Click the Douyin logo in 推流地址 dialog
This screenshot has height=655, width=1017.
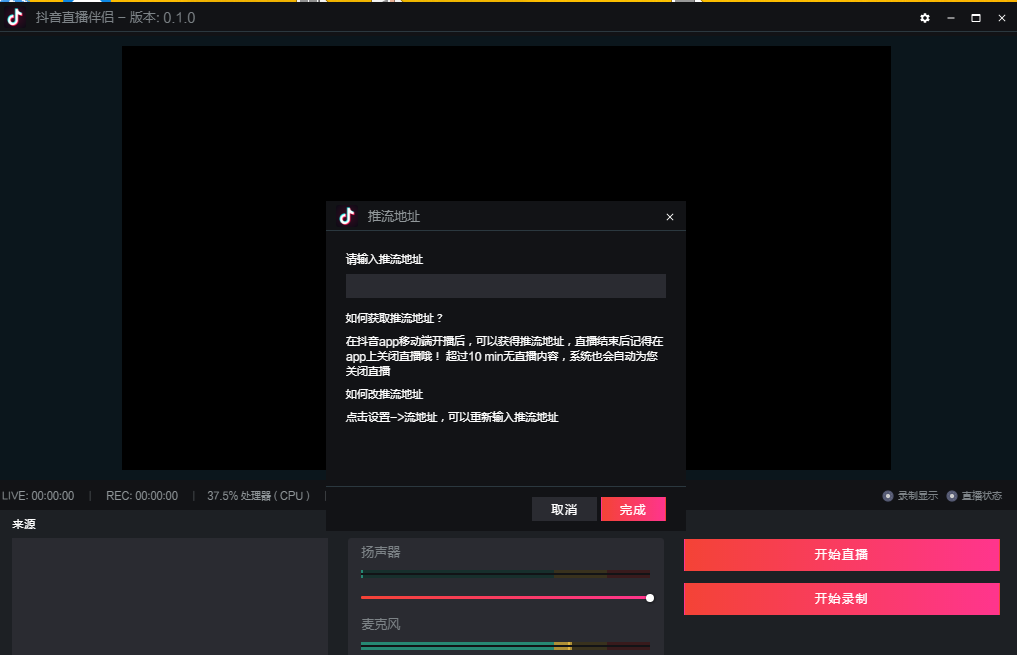click(347, 216)
